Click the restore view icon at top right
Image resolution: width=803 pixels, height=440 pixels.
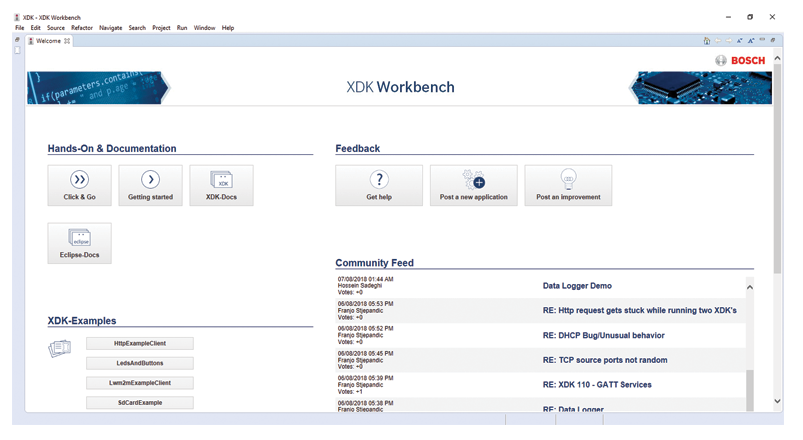(773, 40)
